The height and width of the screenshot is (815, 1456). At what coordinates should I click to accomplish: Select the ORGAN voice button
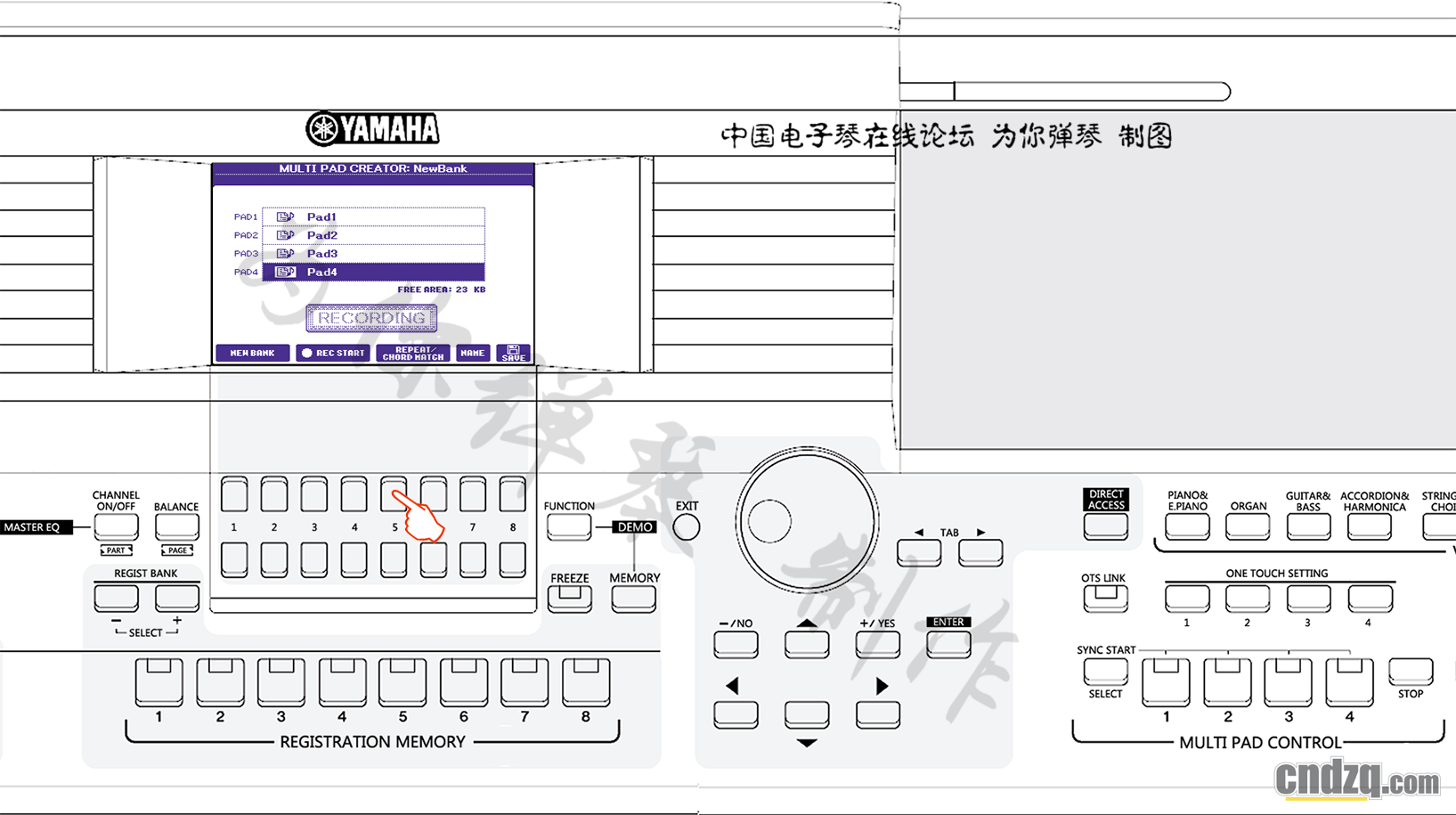pos(1248,526)
